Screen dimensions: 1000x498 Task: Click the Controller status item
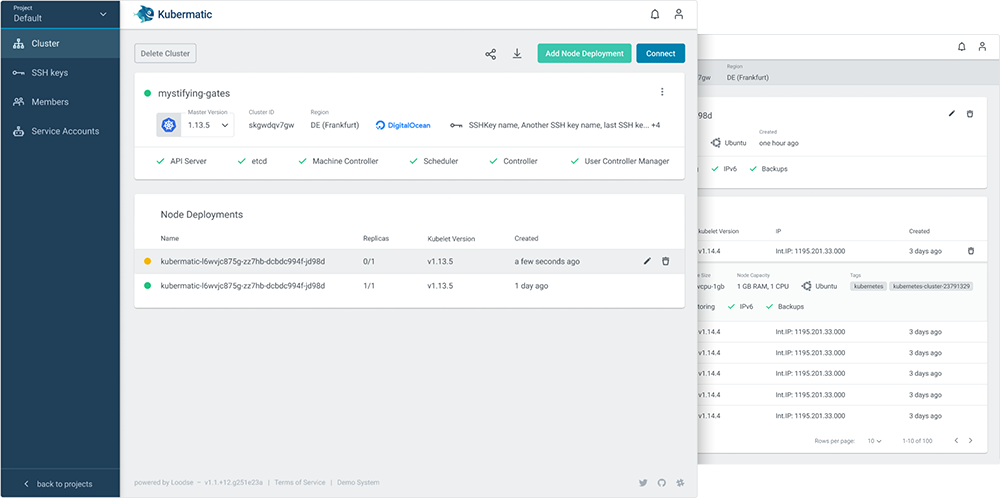[513, 161]
